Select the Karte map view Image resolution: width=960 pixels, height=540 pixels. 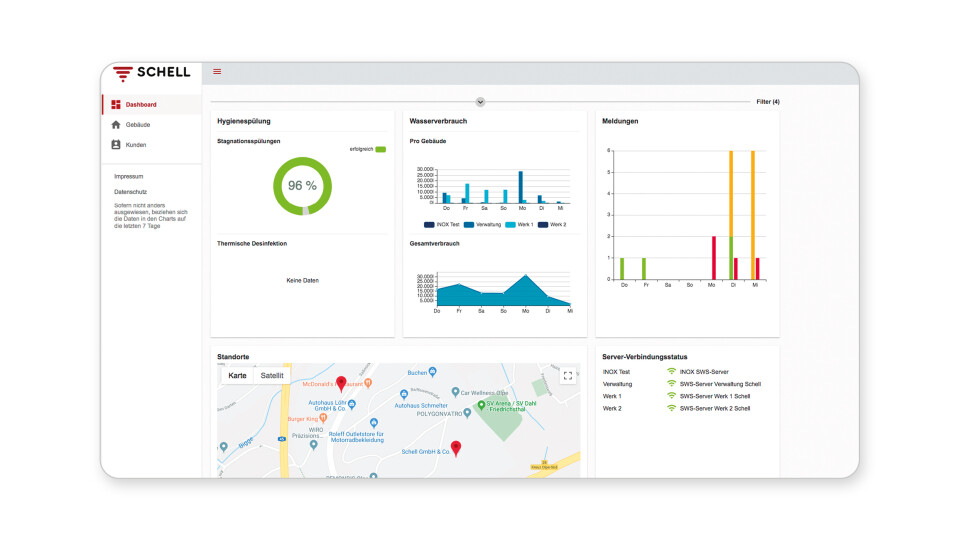tap(237, 376)
